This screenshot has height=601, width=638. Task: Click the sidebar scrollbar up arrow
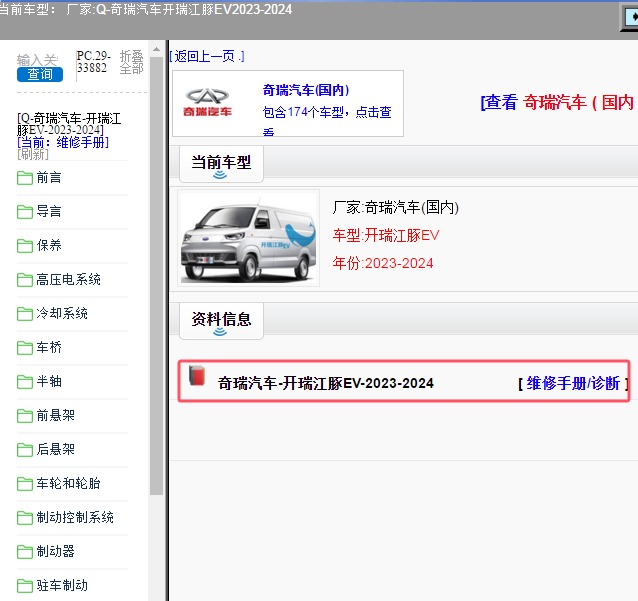coord(157,49)
